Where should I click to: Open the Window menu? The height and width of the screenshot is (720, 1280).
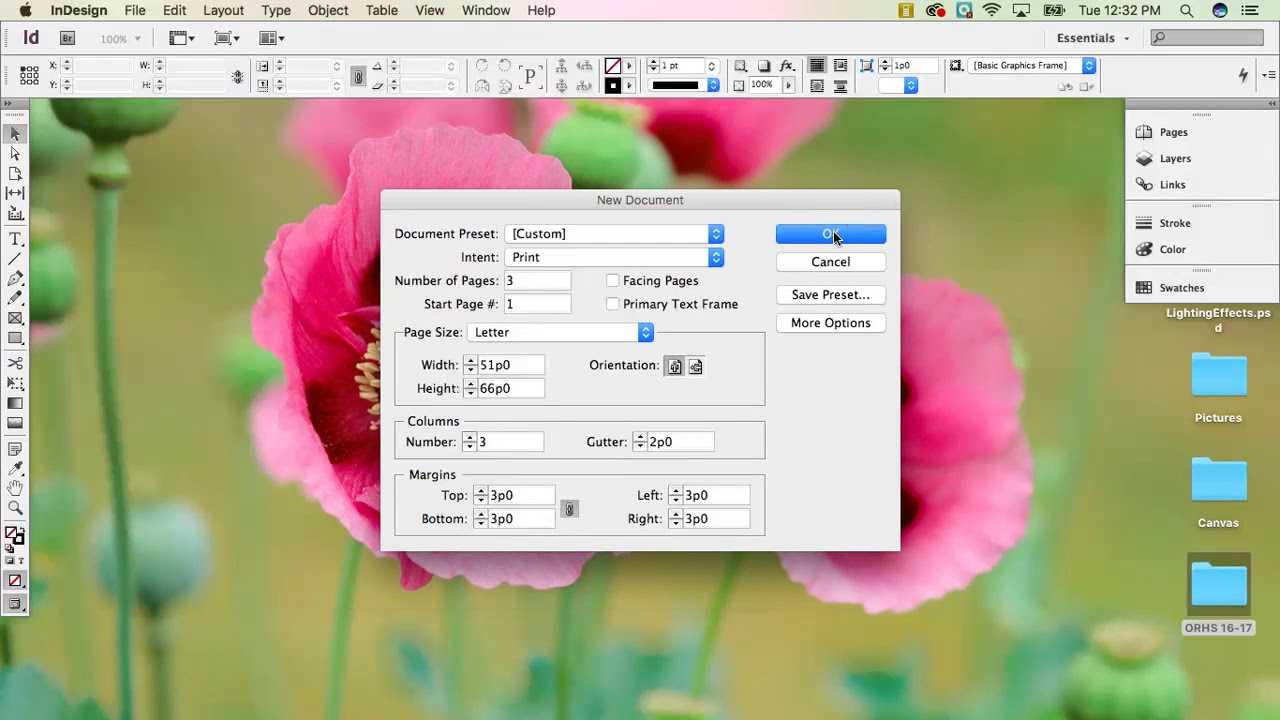(486, 10)
